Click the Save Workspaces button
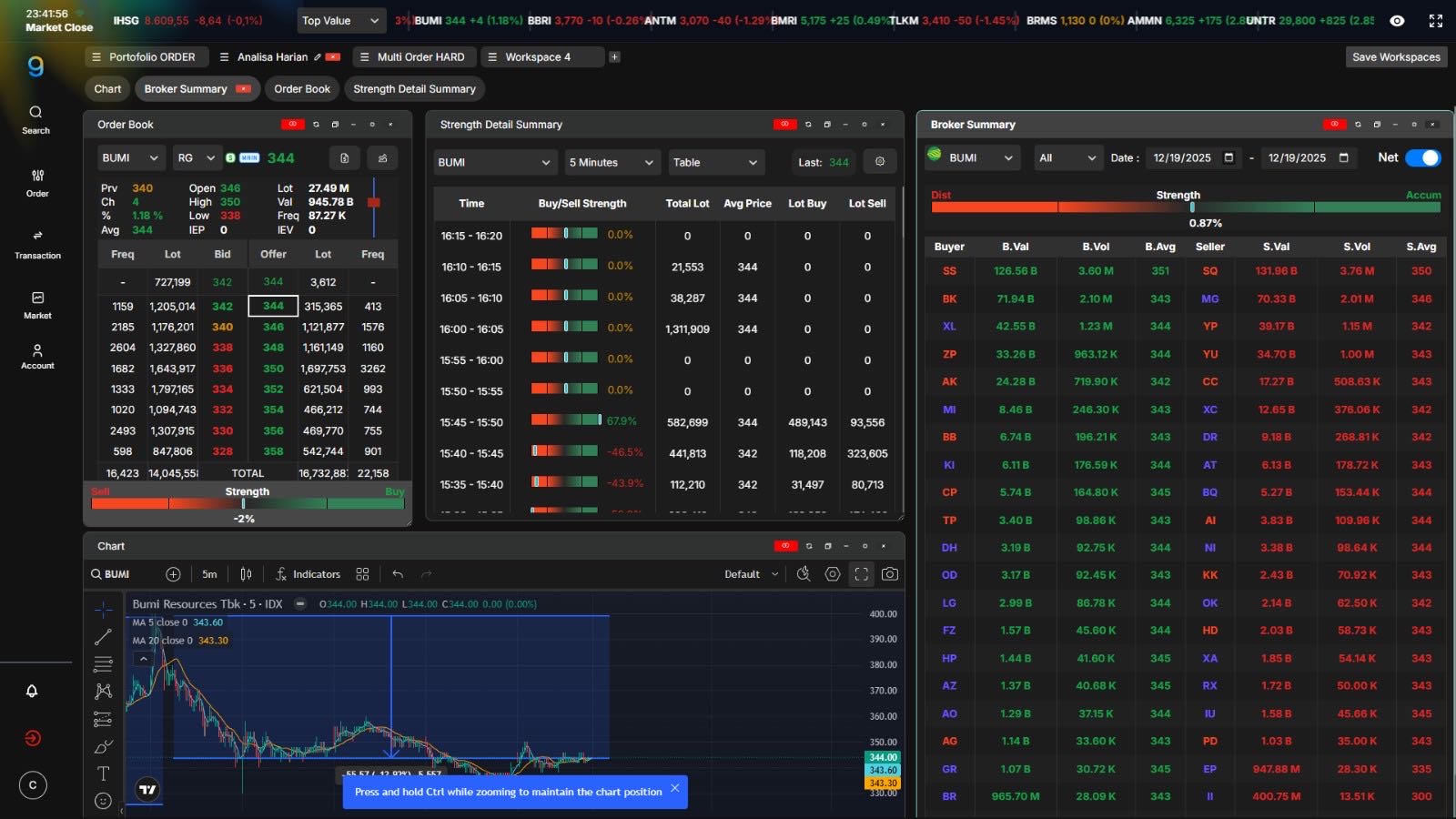The image size is (1456, 819). coord(1396,56)
